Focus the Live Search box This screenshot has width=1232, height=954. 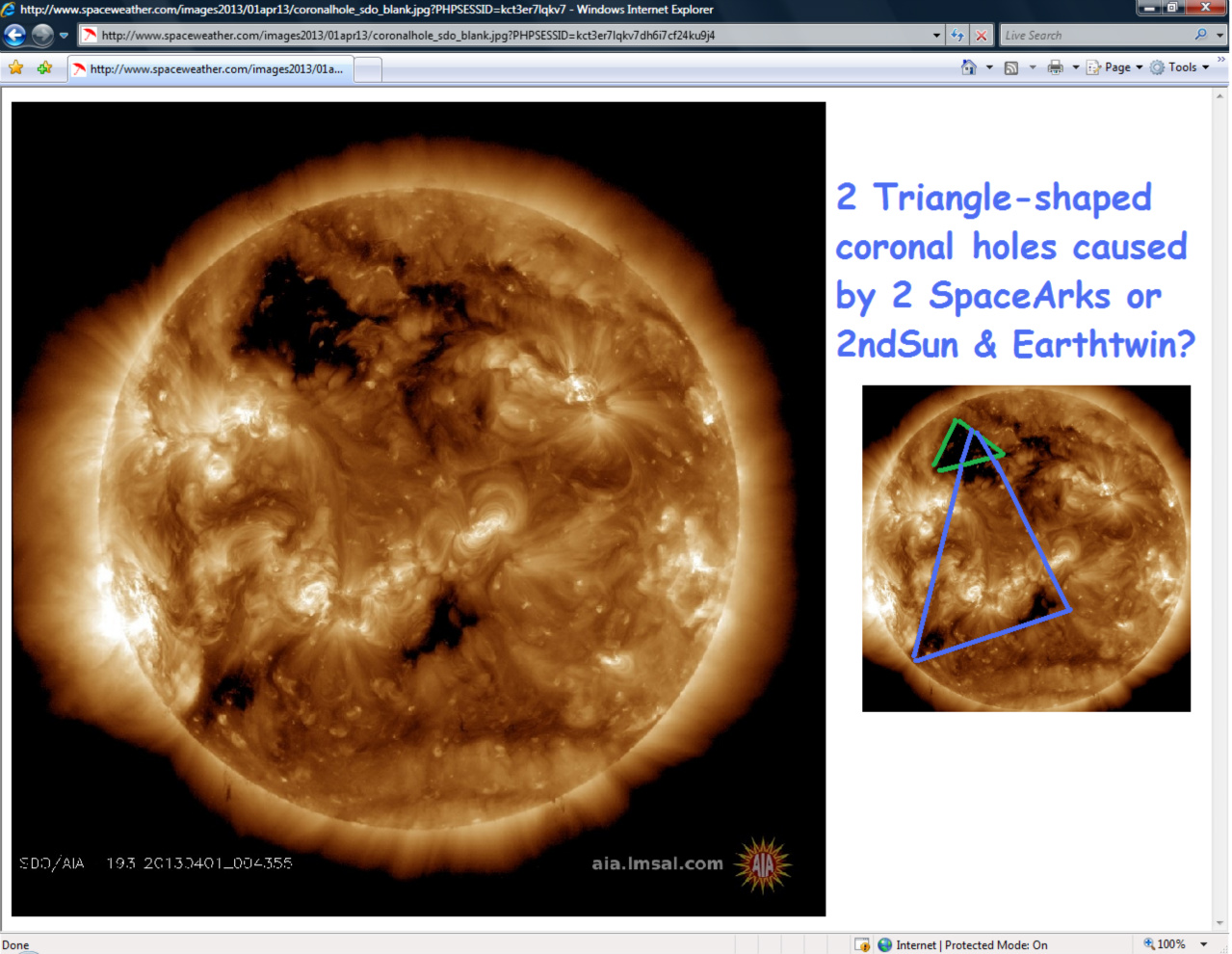click(1096, 36)
